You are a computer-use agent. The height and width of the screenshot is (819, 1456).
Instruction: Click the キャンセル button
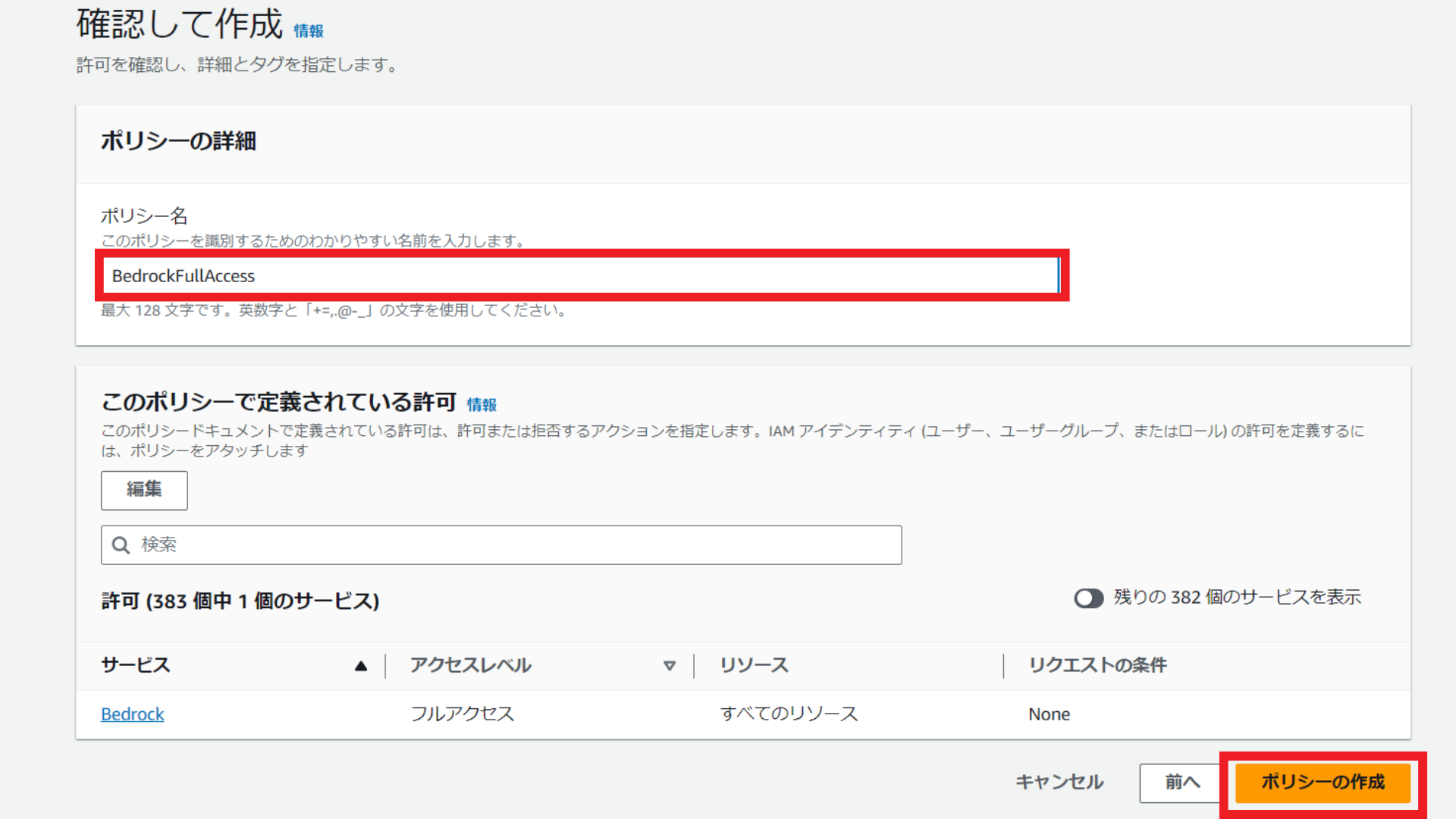click(1059, 782)
